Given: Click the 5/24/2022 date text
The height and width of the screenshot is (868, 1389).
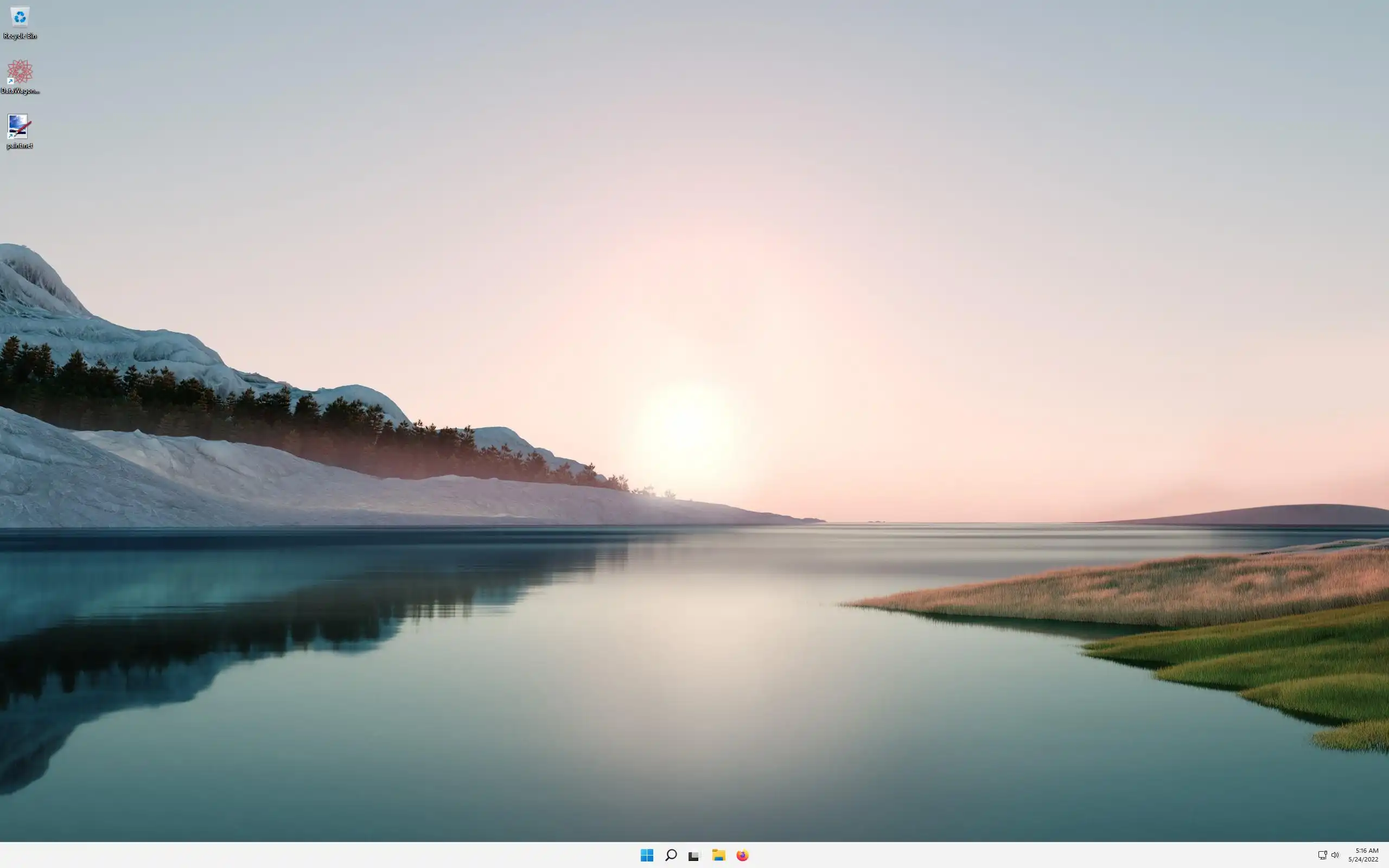Looking at the screenshot, I should tap(1363, 859).
